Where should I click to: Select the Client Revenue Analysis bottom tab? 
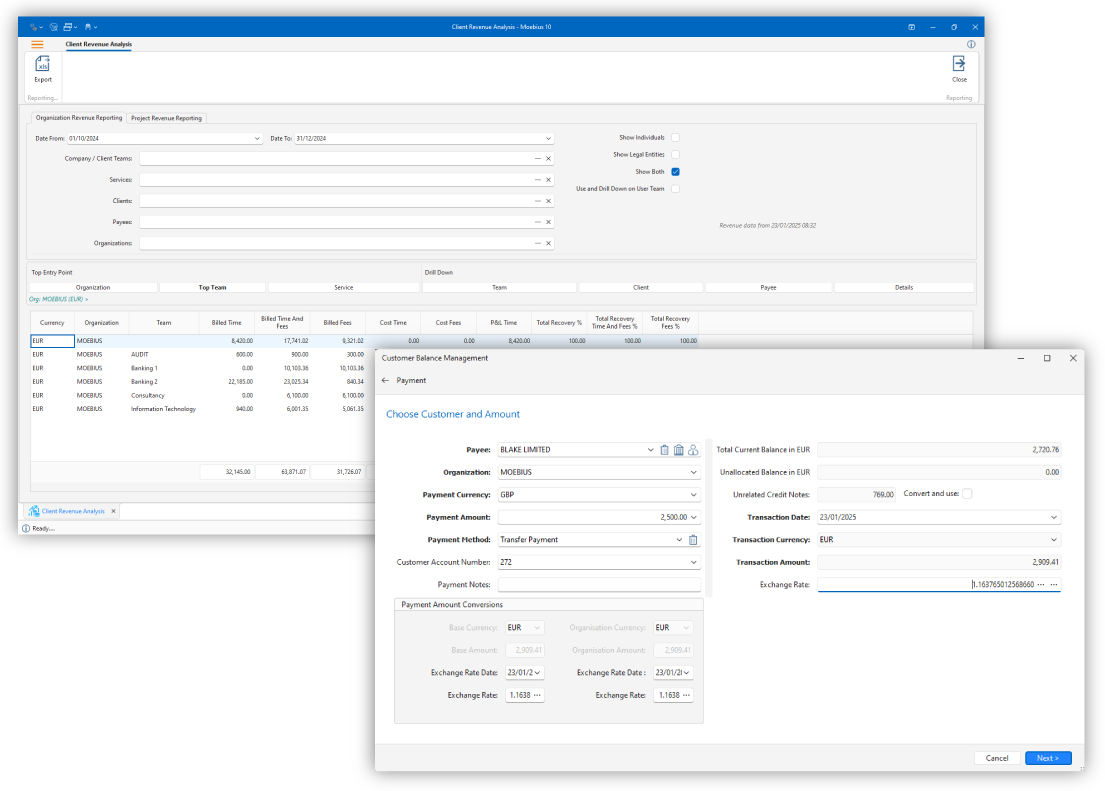tap(72, 511)
